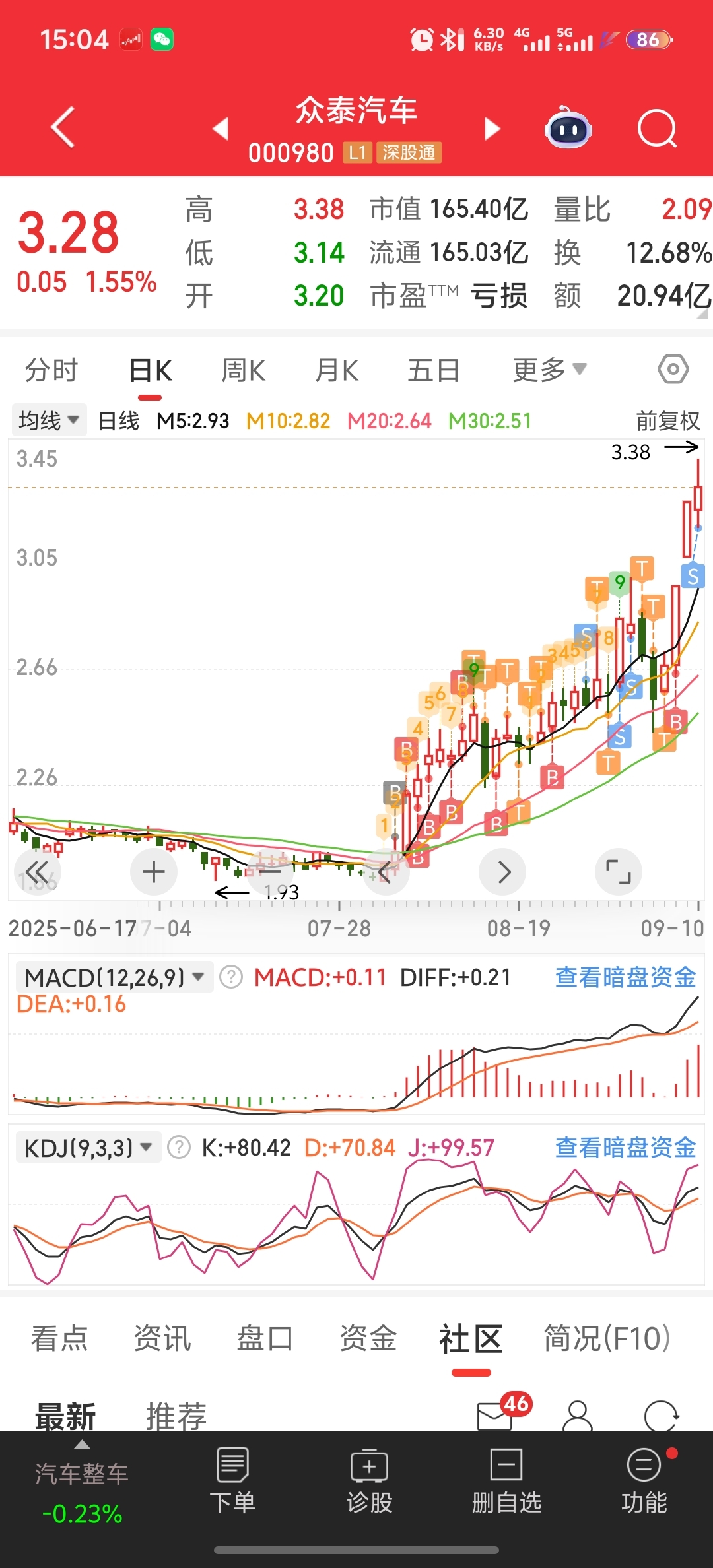Tap 查看暗盘资金 link beside MACD

click(x=625, y=977)
